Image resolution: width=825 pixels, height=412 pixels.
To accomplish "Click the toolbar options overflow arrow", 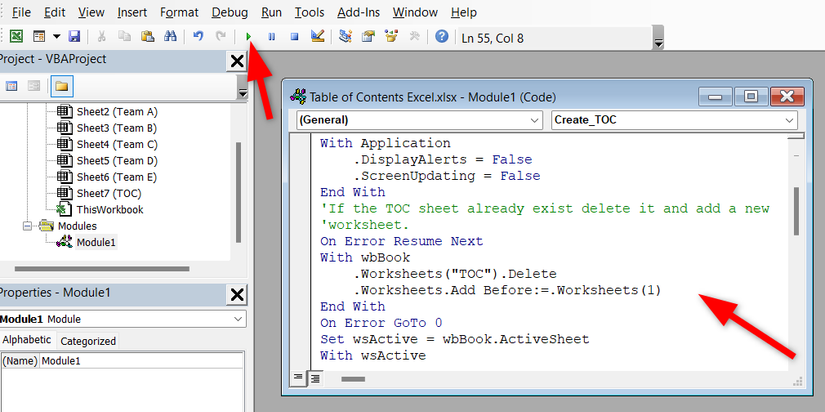I will tap(658, 38).
